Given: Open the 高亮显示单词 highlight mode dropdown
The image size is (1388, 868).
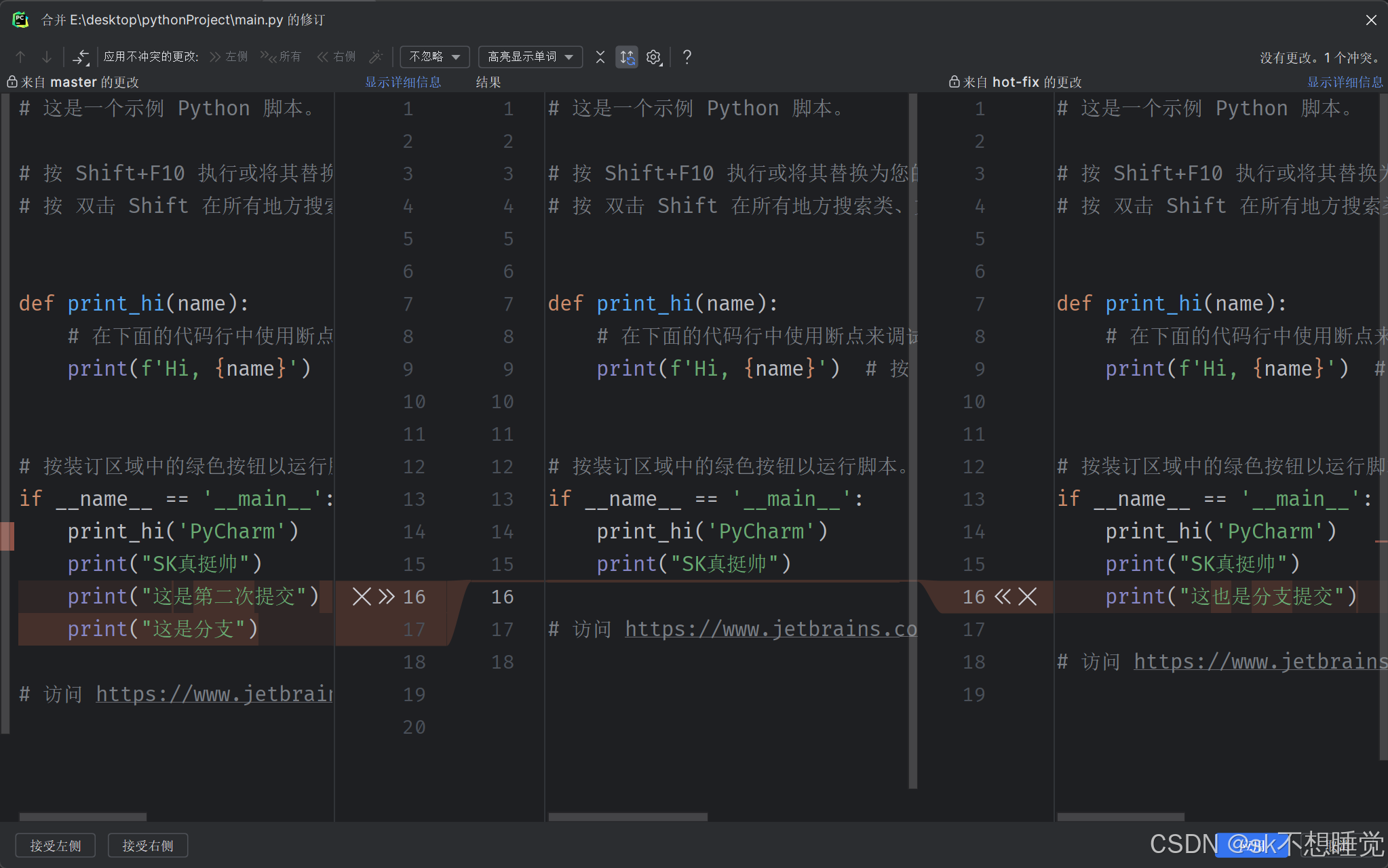Looking at the screenshot, I should pos(530,57).
